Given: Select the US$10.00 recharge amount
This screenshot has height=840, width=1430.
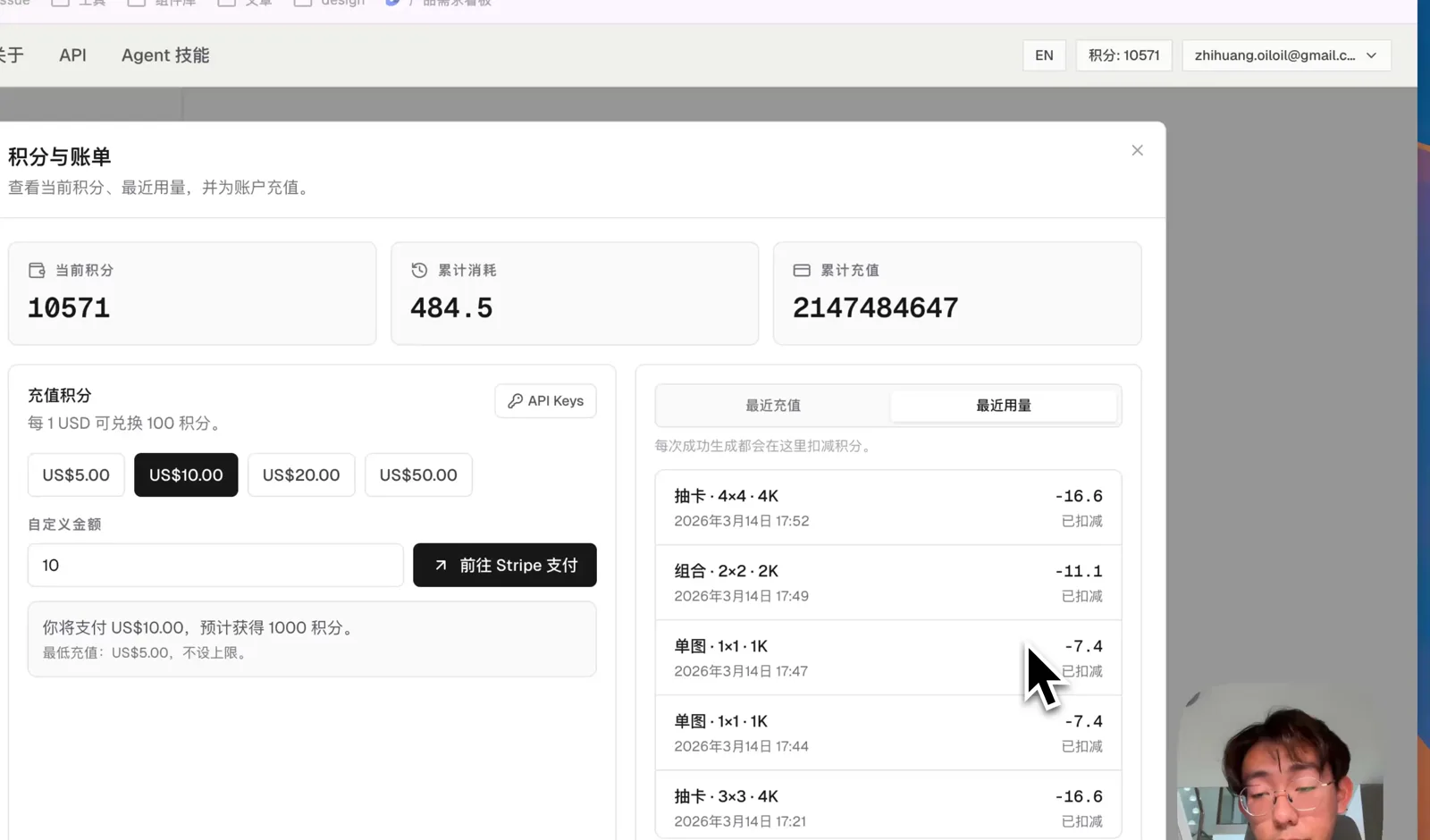Looking at the screenshot, I should click(186, 475).
